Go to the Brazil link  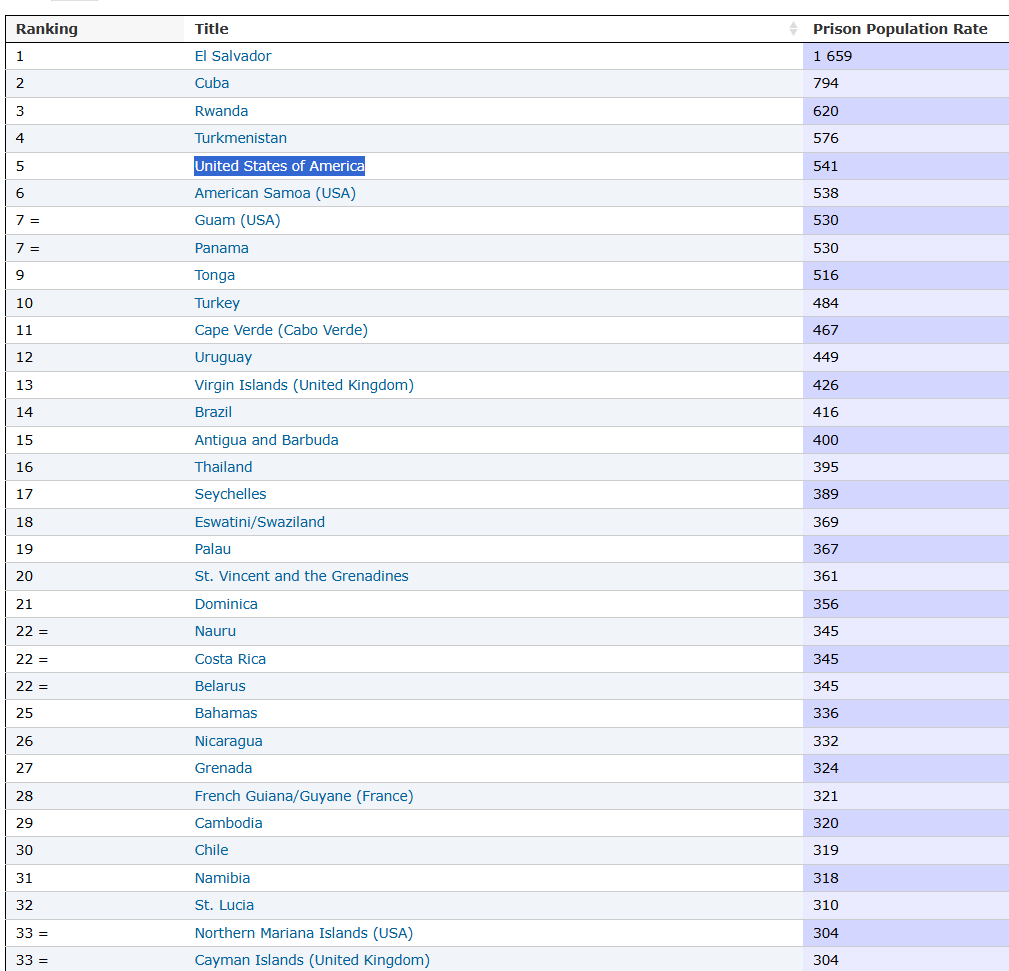point(213,412)
